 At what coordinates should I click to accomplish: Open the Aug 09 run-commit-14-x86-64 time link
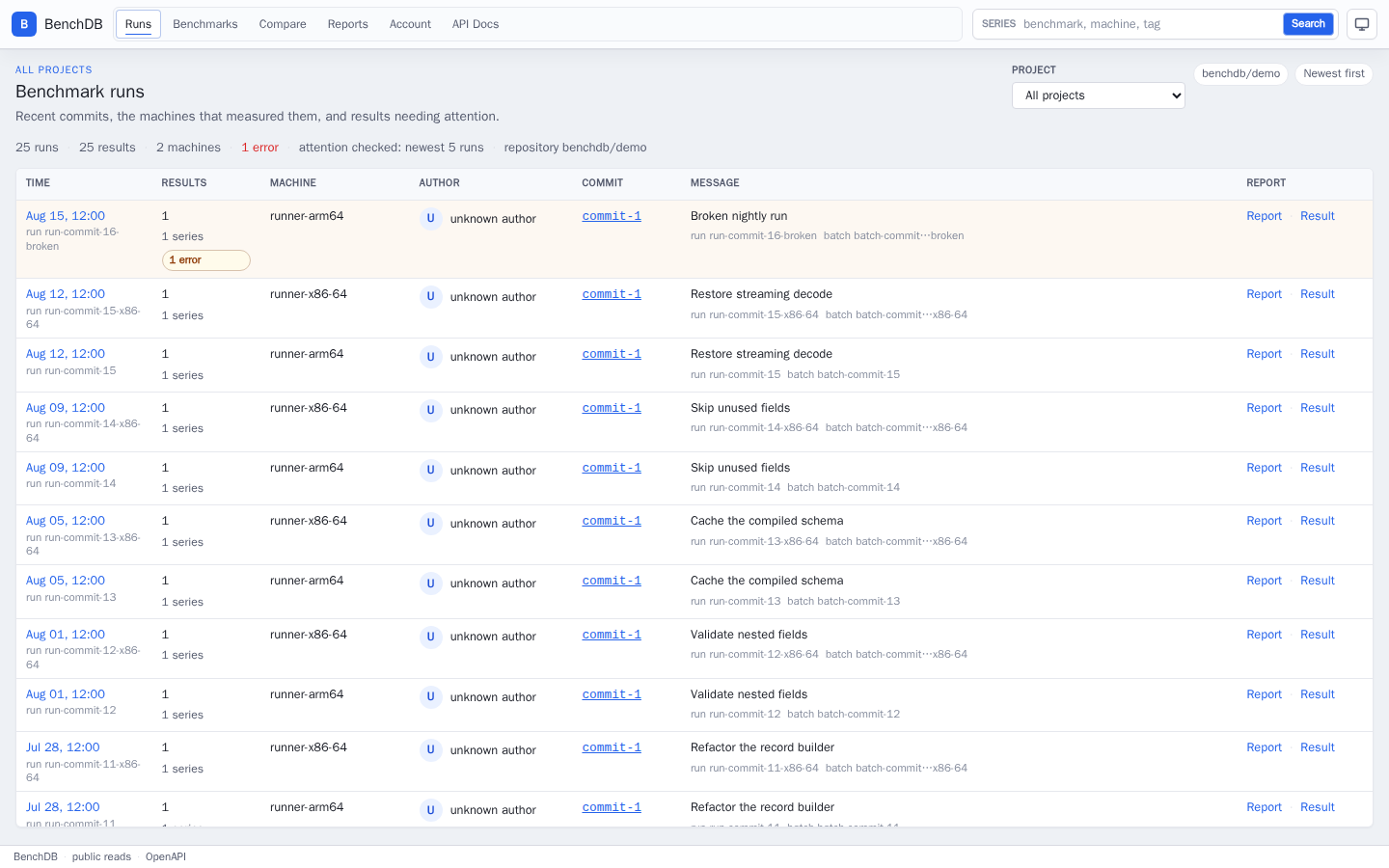point(66,408)
